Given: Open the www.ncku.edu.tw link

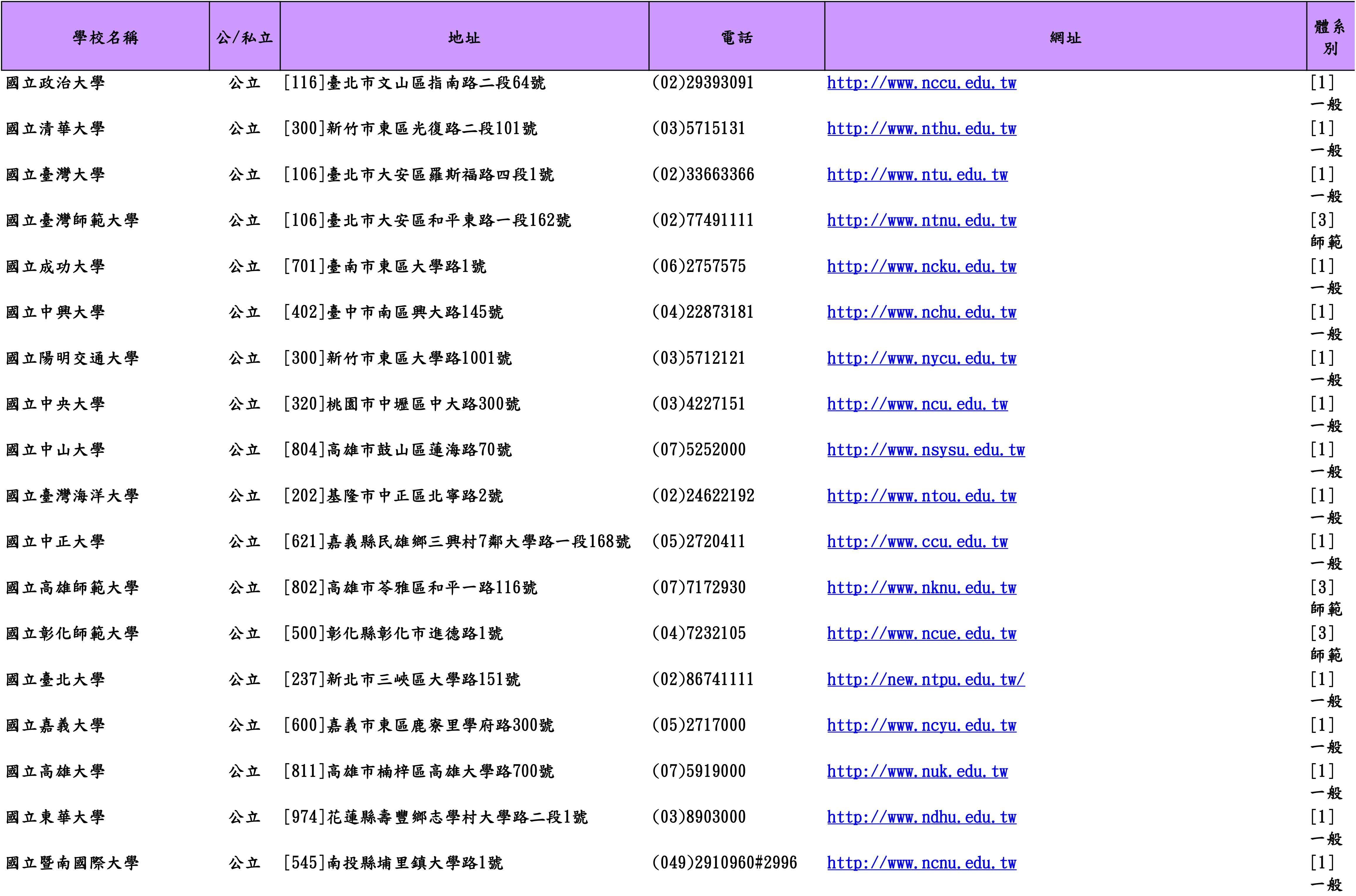Looking at the screenshot, I should tap(921, 267).
